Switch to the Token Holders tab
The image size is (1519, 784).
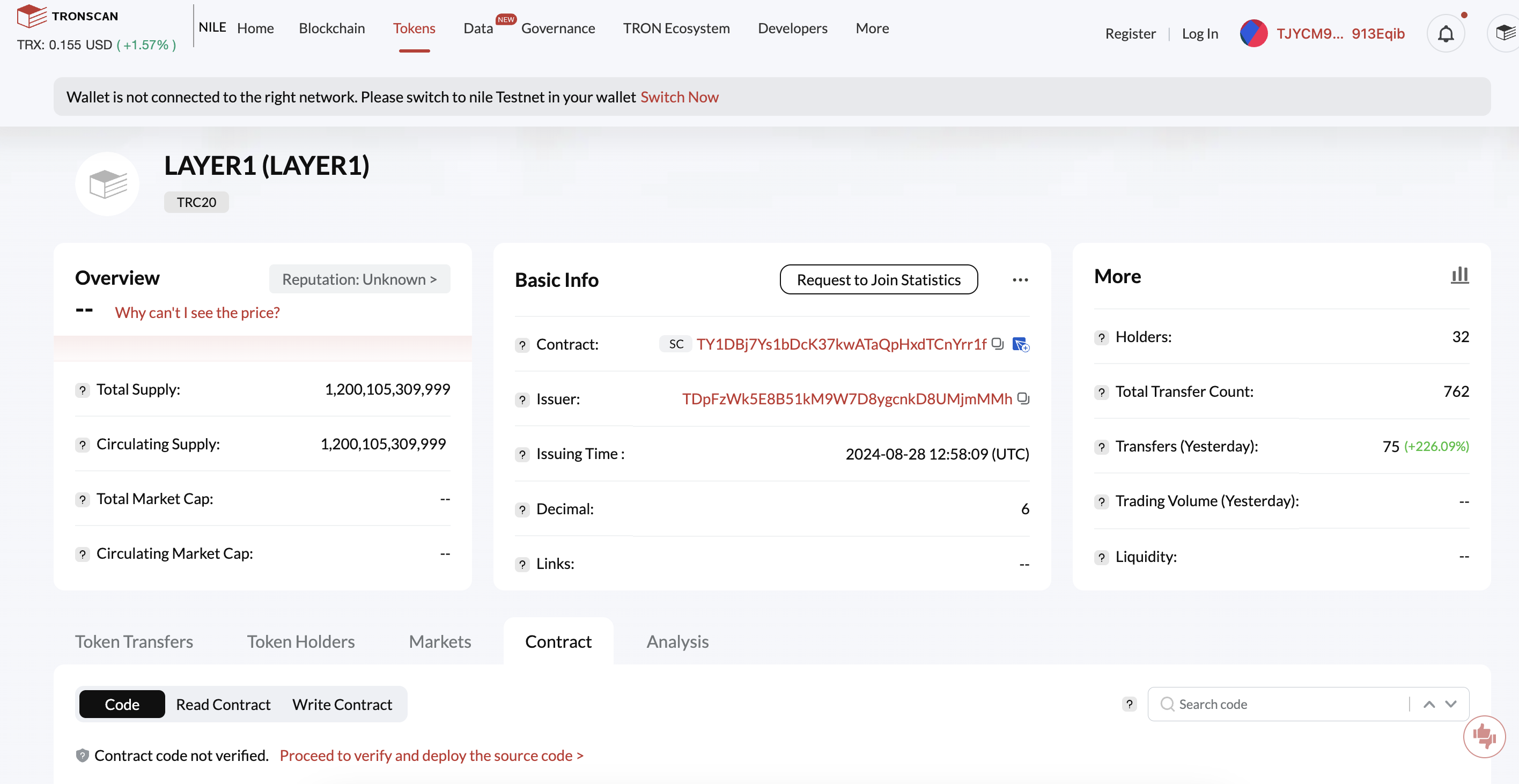point(301,641)
